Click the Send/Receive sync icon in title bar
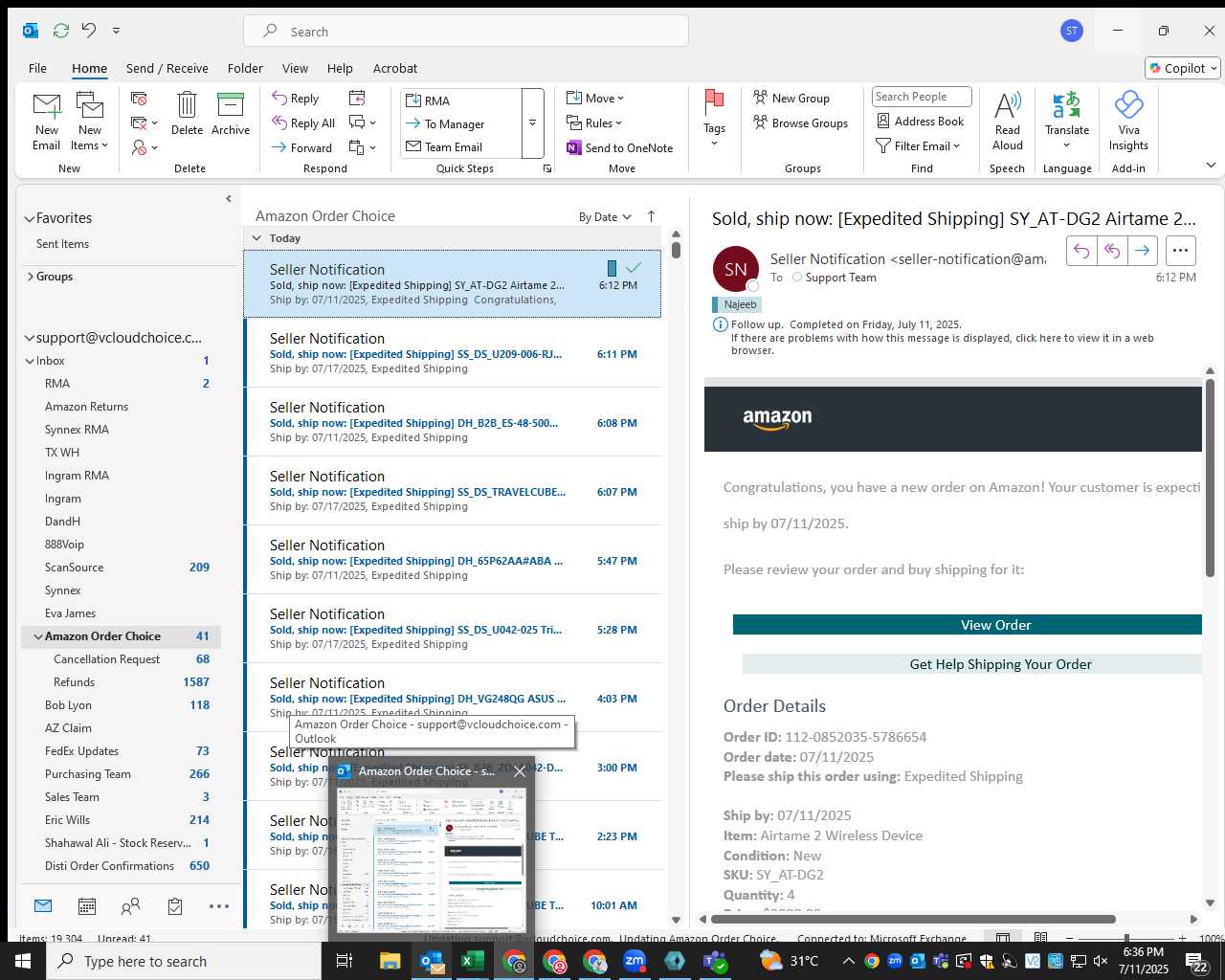 tap(61, 31)
